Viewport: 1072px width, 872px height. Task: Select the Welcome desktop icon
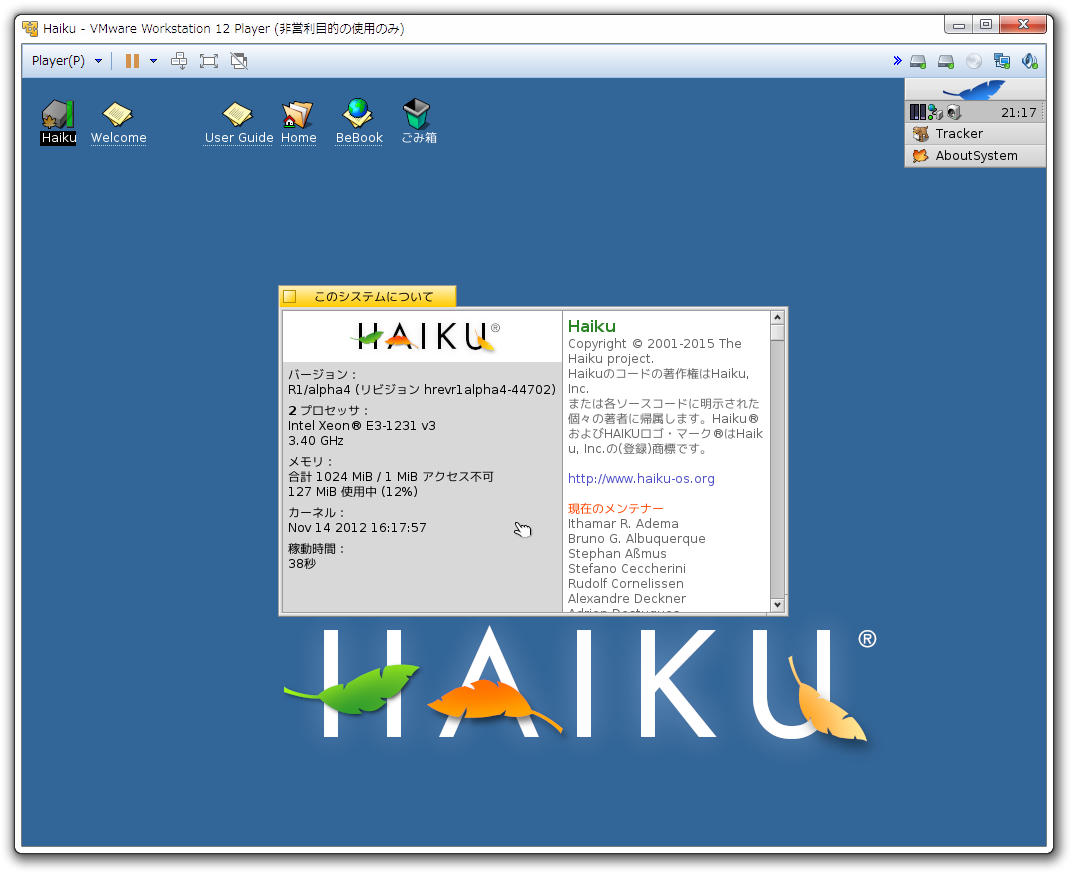(x=118, y=122)
